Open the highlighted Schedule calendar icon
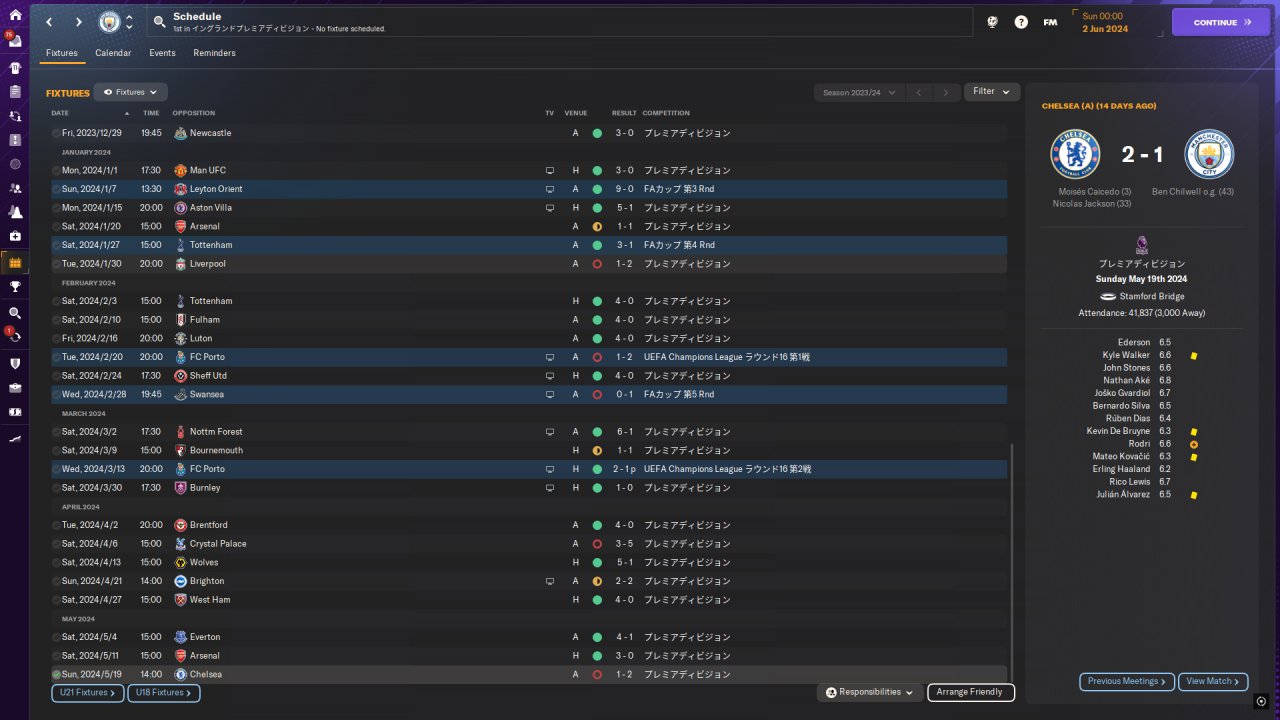The width and height of the screenshot is (1280, 720). pos(15,262)
